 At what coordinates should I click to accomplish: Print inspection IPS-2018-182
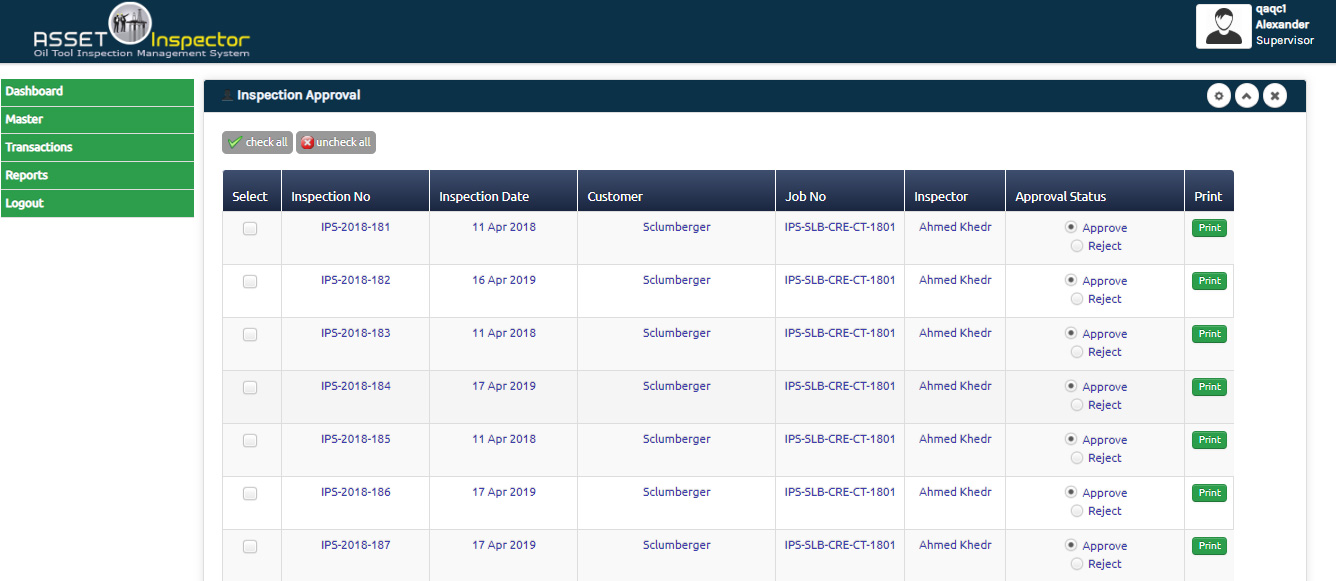point(1210,281)
